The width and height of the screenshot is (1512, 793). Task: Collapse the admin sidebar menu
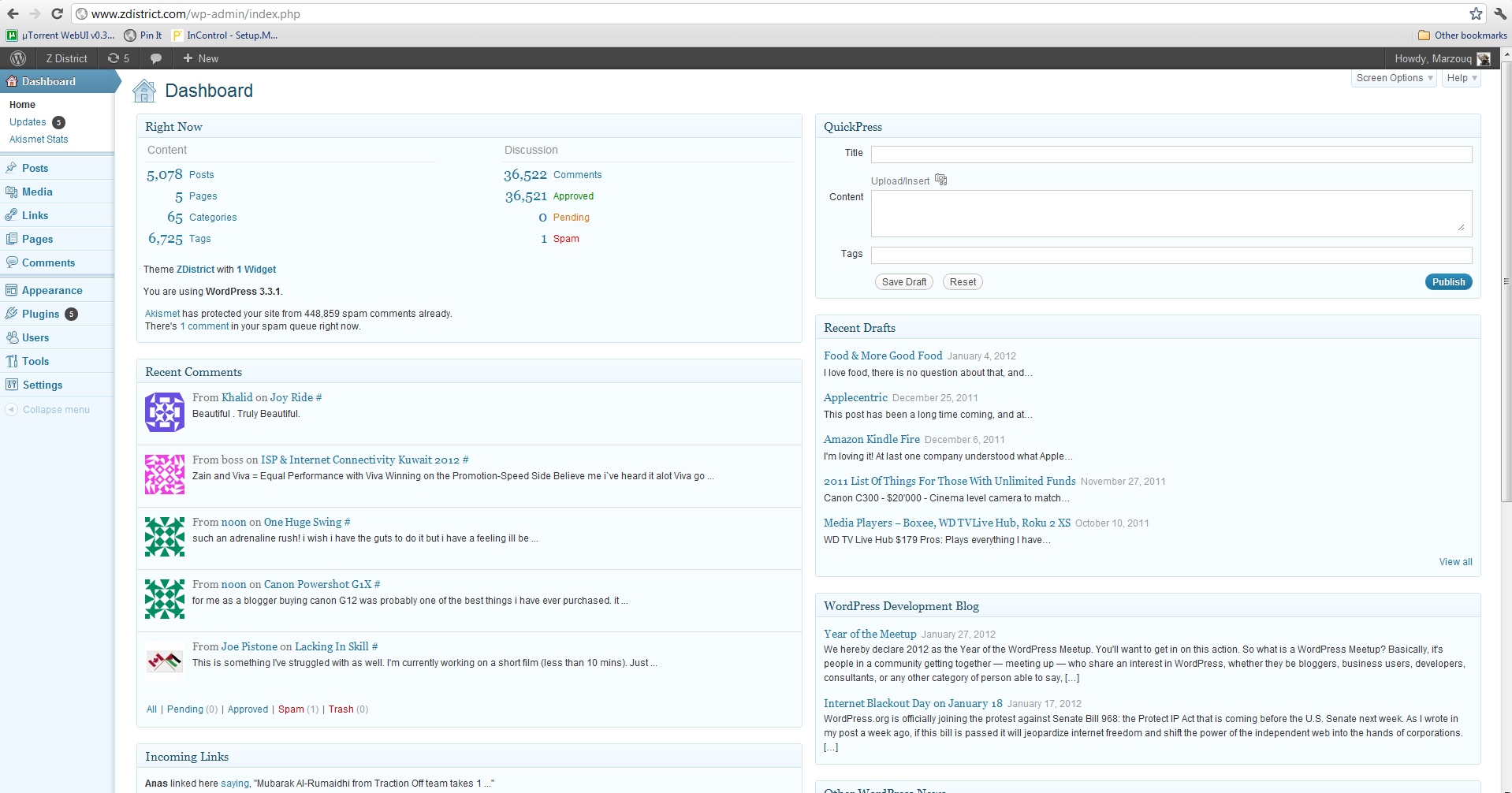(55, 410)
